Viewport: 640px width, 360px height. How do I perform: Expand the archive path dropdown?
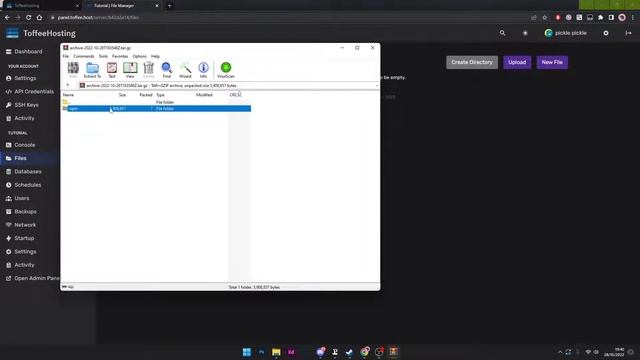point(376,86)
